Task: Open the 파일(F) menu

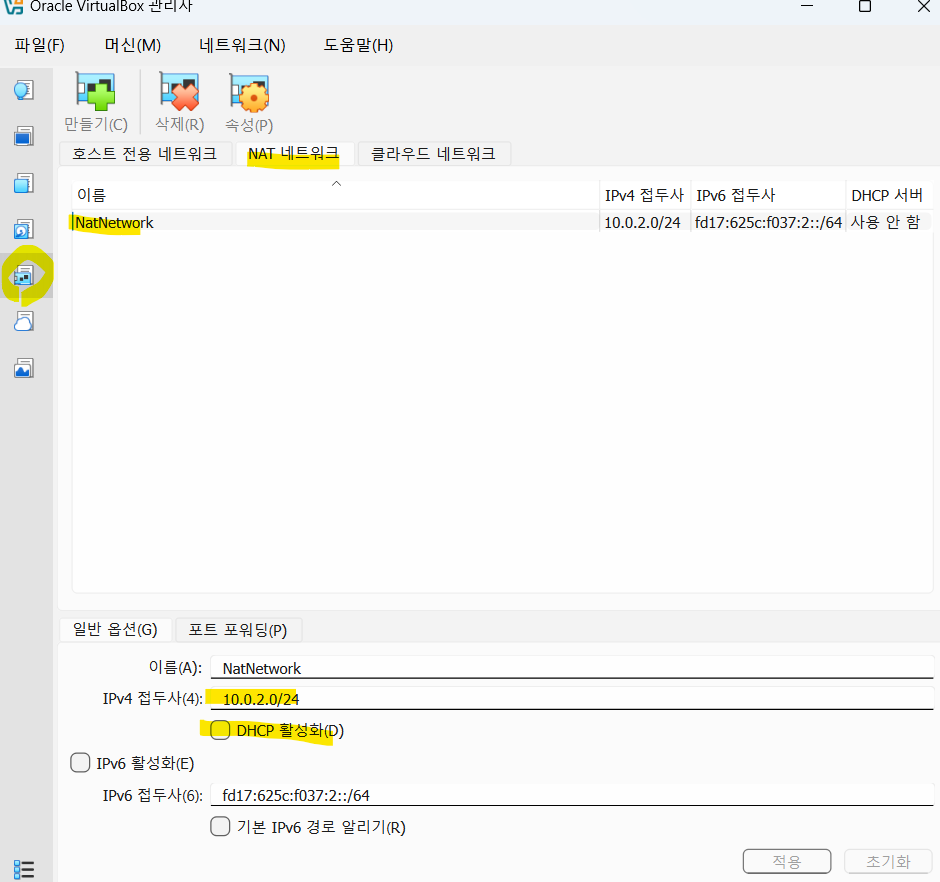Action: 40,45
